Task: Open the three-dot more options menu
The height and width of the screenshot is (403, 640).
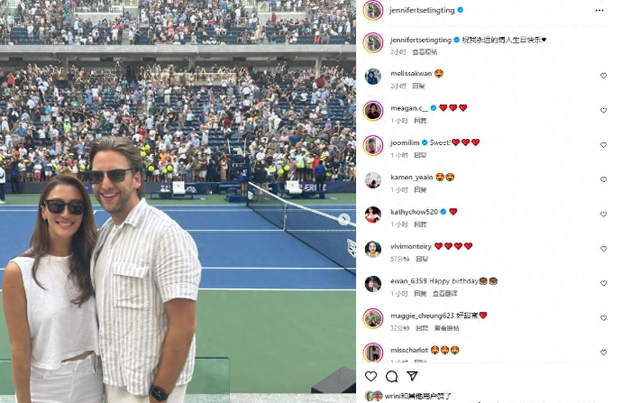Action: [x=599, y=10]
